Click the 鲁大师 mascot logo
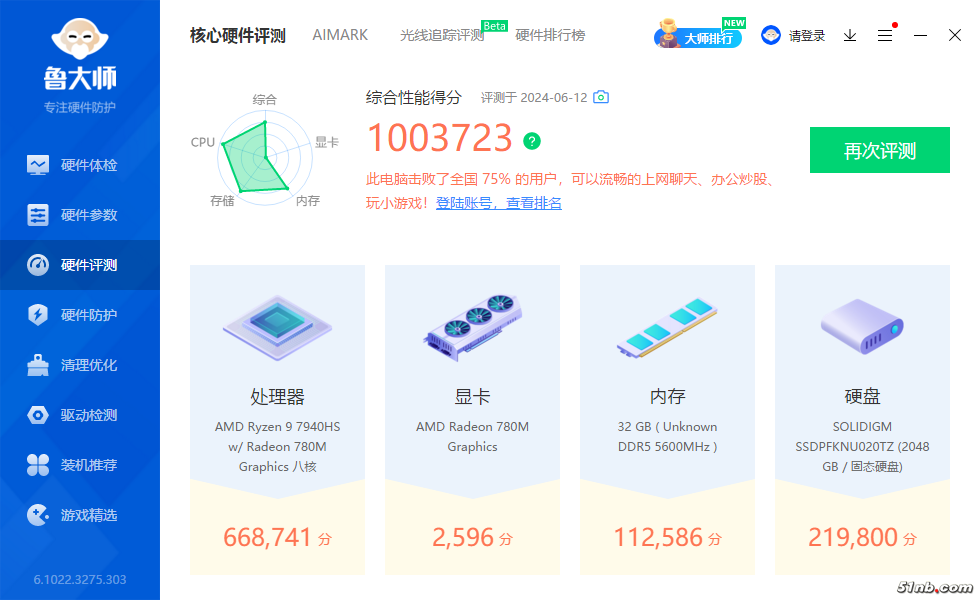 pyautogui.click(x=80, y=40)
